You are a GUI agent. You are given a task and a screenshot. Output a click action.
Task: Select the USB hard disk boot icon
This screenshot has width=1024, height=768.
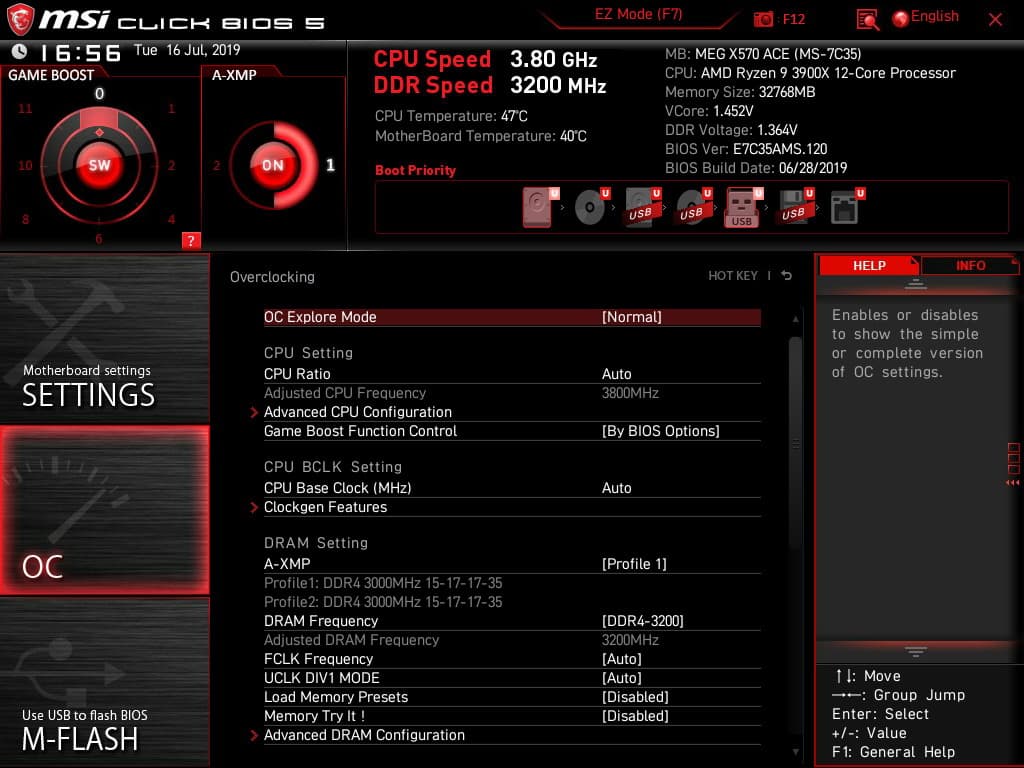(x=643, y=207)
